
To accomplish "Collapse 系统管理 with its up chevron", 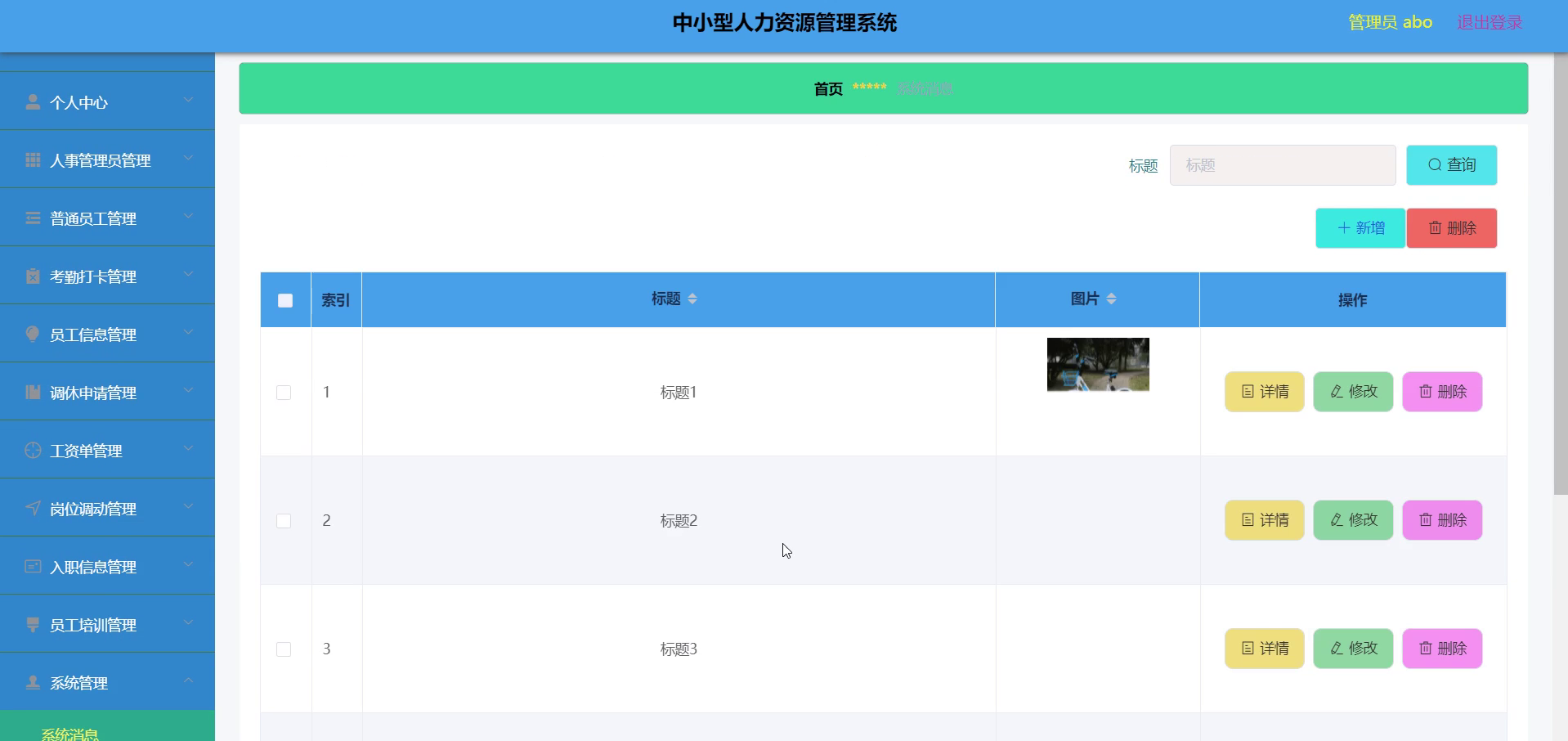I will pos(188,680).
